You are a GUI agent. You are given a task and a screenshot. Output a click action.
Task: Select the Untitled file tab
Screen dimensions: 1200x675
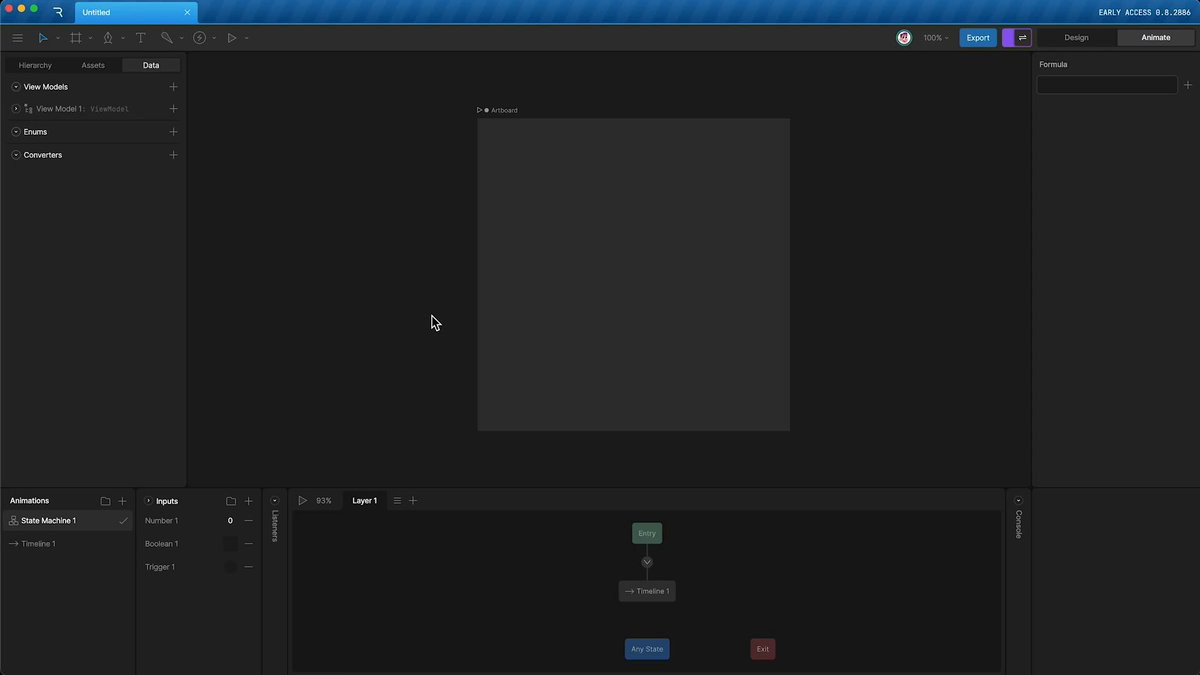coord(135,12)
